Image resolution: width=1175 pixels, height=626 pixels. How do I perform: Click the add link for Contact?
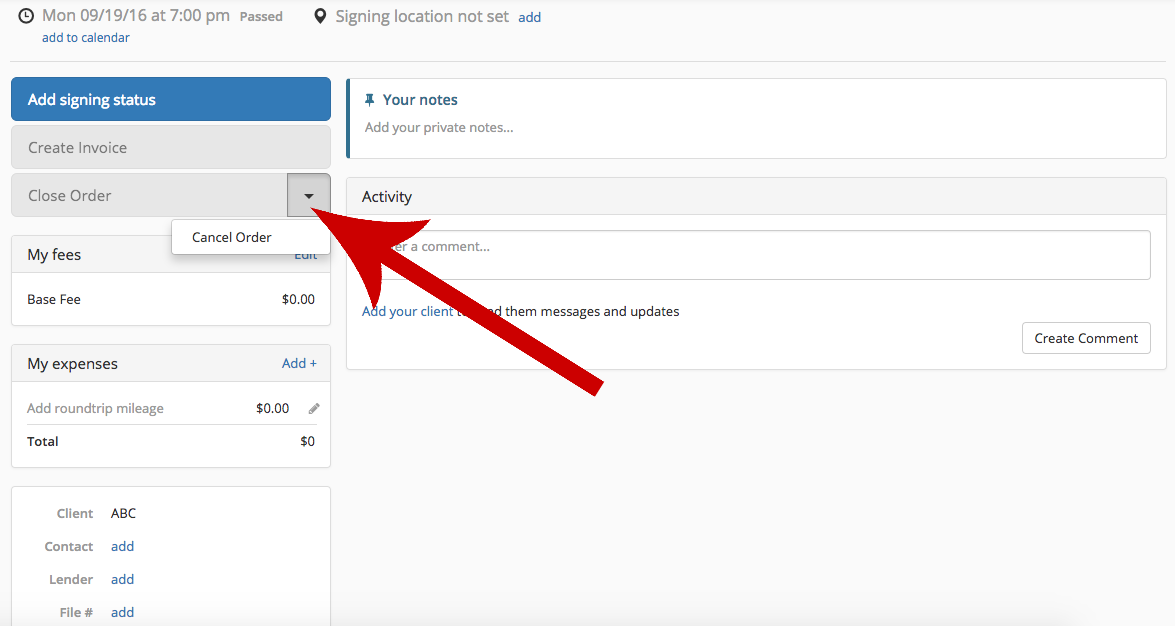(122, 547)
